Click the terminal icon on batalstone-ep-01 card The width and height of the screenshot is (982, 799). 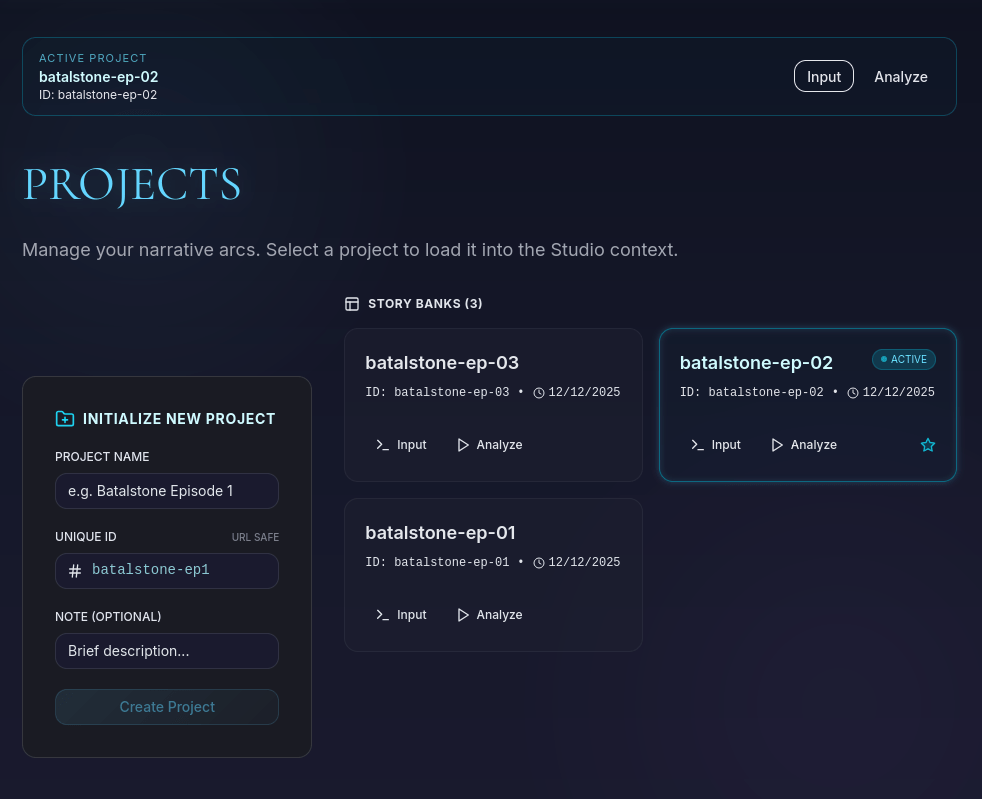[x=382, y=615]
